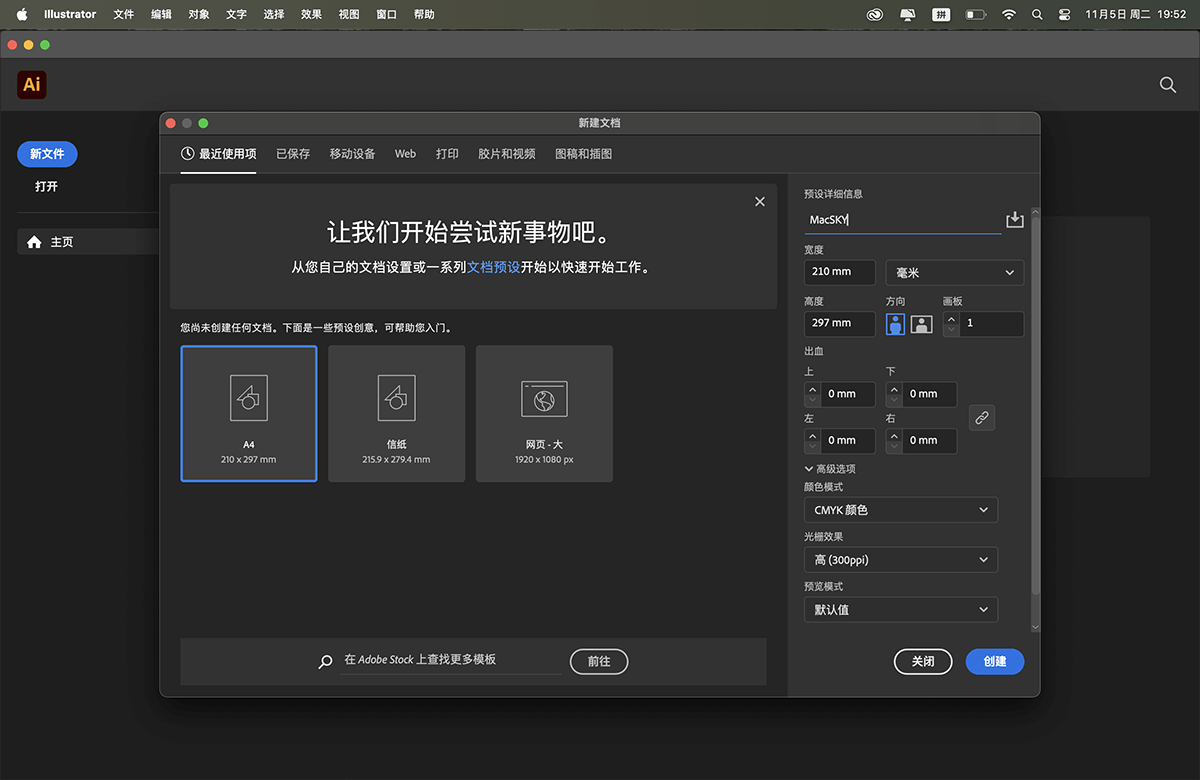Collapse the 高级选项 section

click(x=830, y=469)
